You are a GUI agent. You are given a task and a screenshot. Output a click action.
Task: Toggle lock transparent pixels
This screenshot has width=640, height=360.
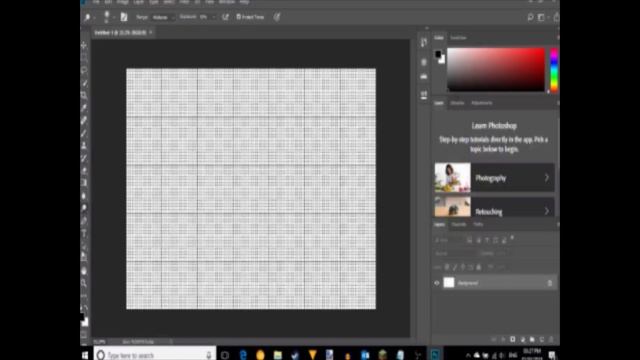(447, 267)
